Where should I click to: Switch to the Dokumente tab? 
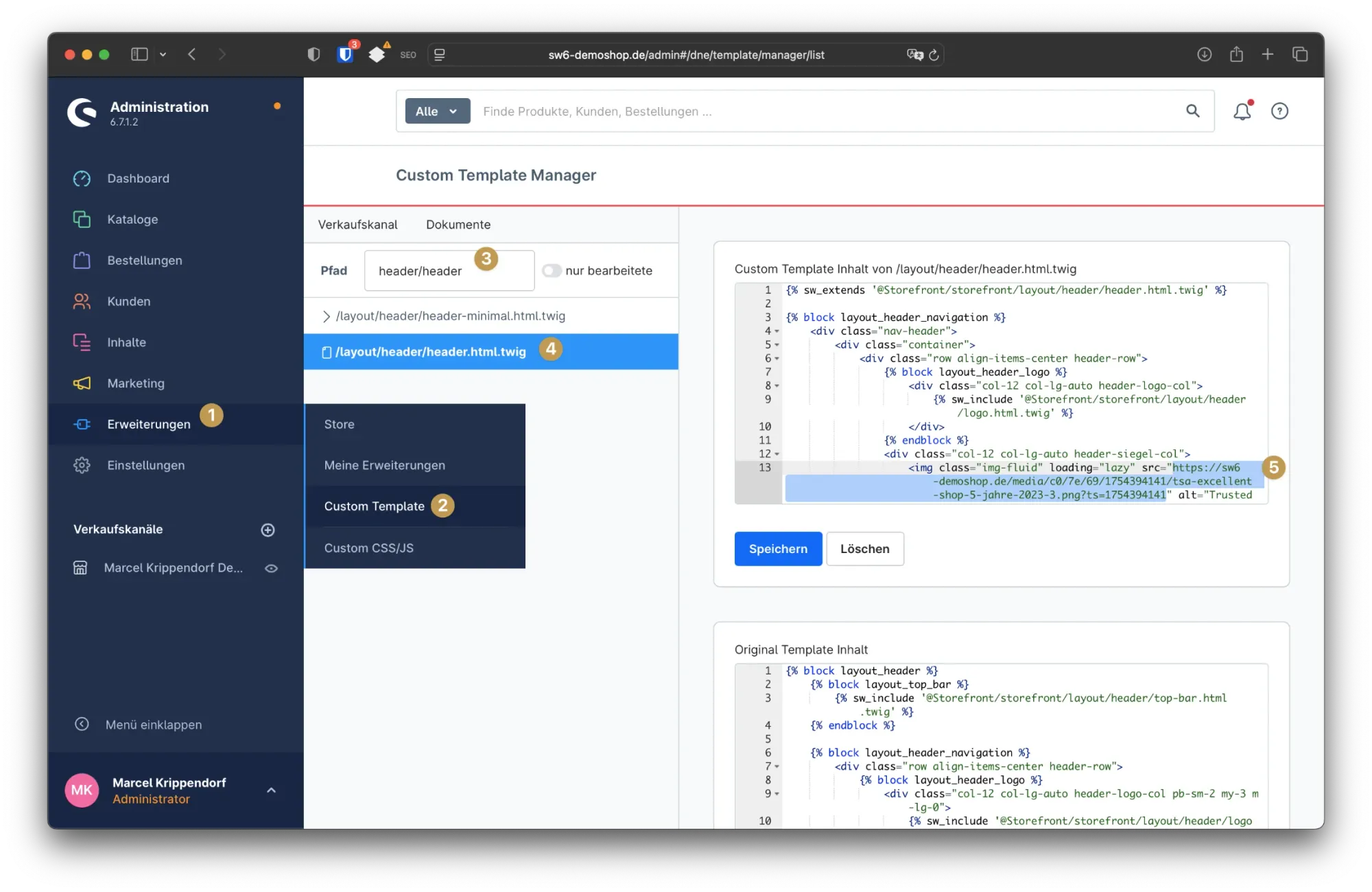click(458, 224)
